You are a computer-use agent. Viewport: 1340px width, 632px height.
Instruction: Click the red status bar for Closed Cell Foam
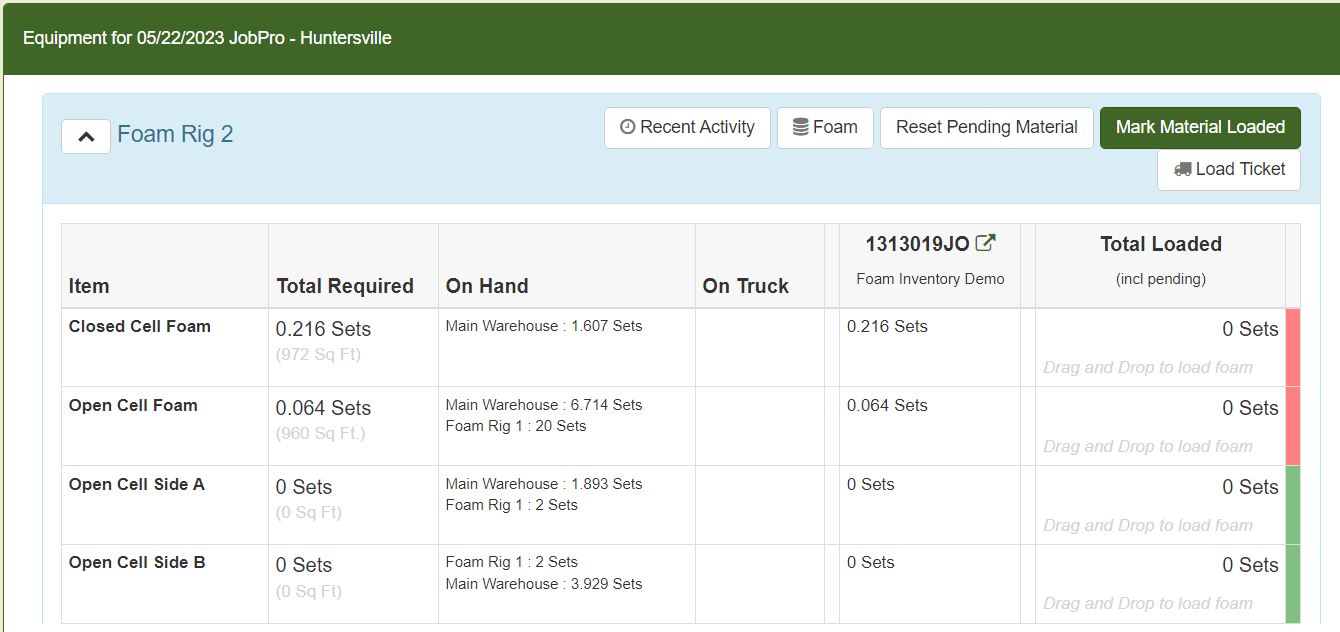1292,347
